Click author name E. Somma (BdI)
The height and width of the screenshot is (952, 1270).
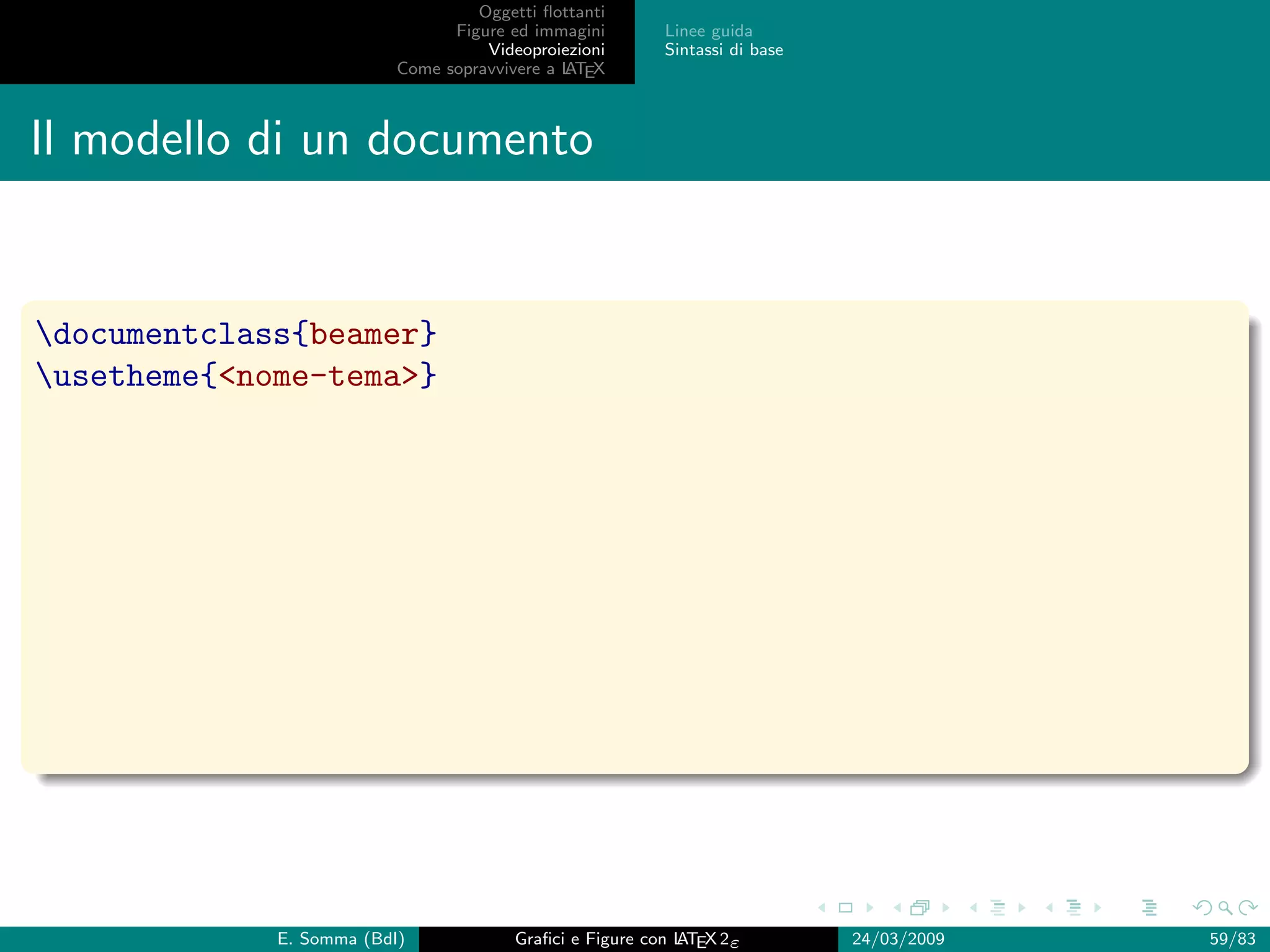(341, 939)
